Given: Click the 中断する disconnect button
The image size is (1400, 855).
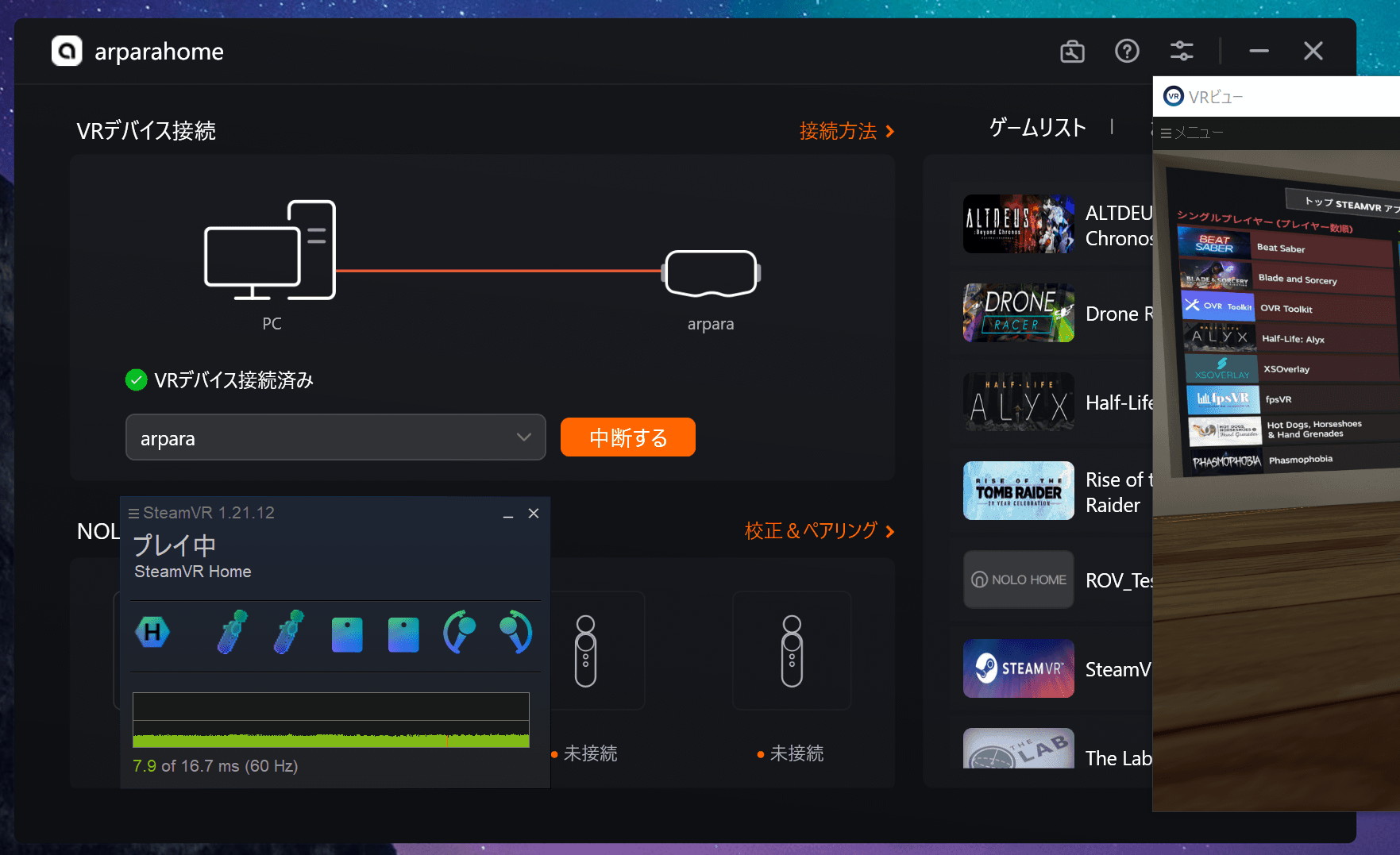Looking at the screenshot, I should point(628,437).
